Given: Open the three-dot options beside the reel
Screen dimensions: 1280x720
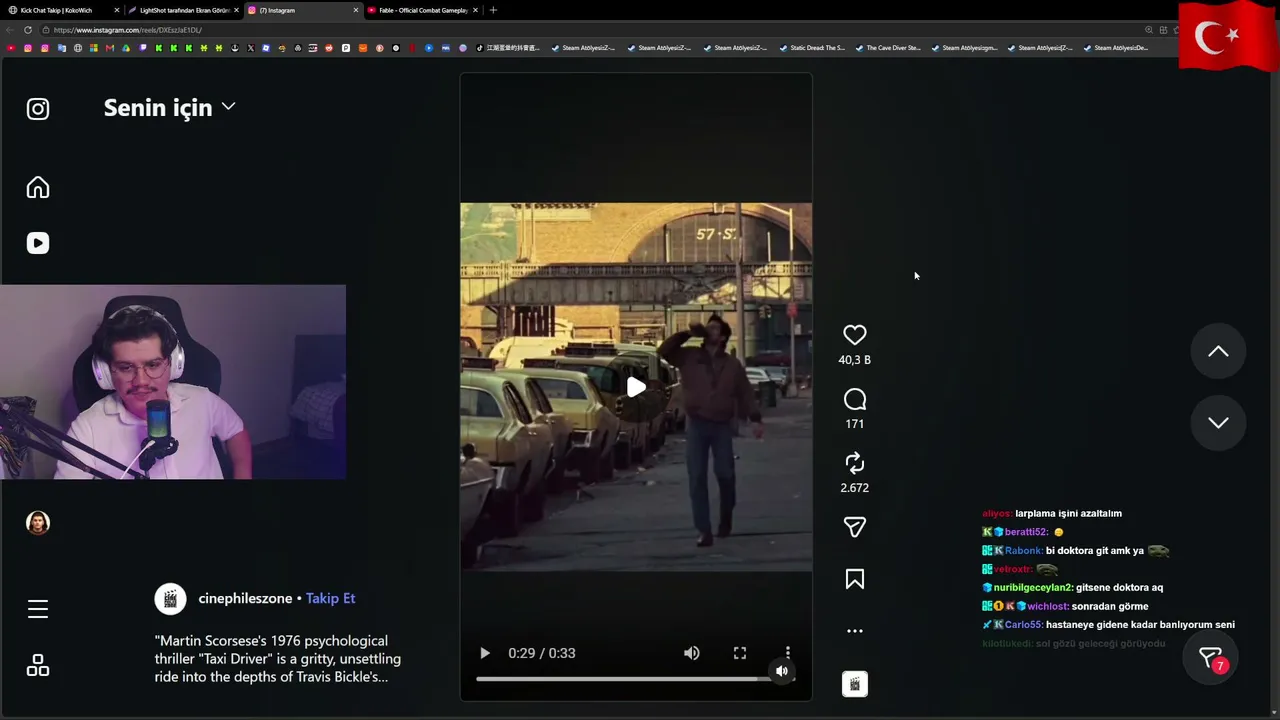Looking at the screenshot, I should tap(855, 631).
